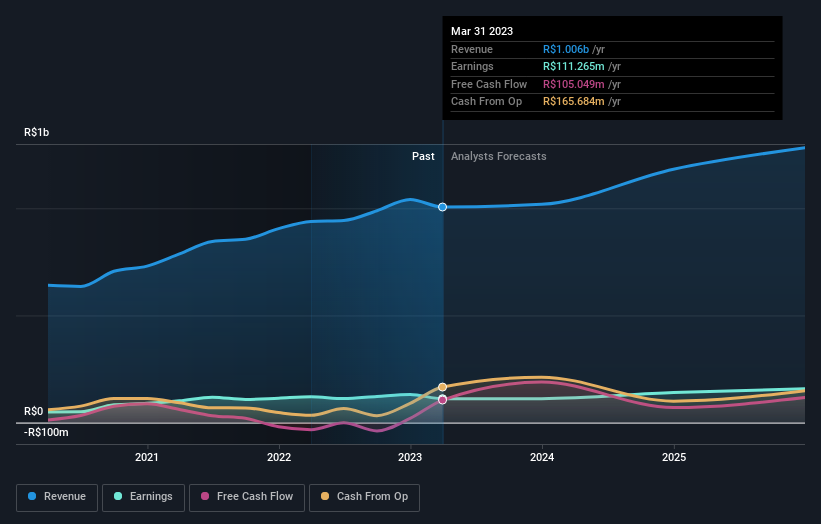Click the Past label in chart
The height and width of the screenshot is (524, 821).
[x=423, y=157]
